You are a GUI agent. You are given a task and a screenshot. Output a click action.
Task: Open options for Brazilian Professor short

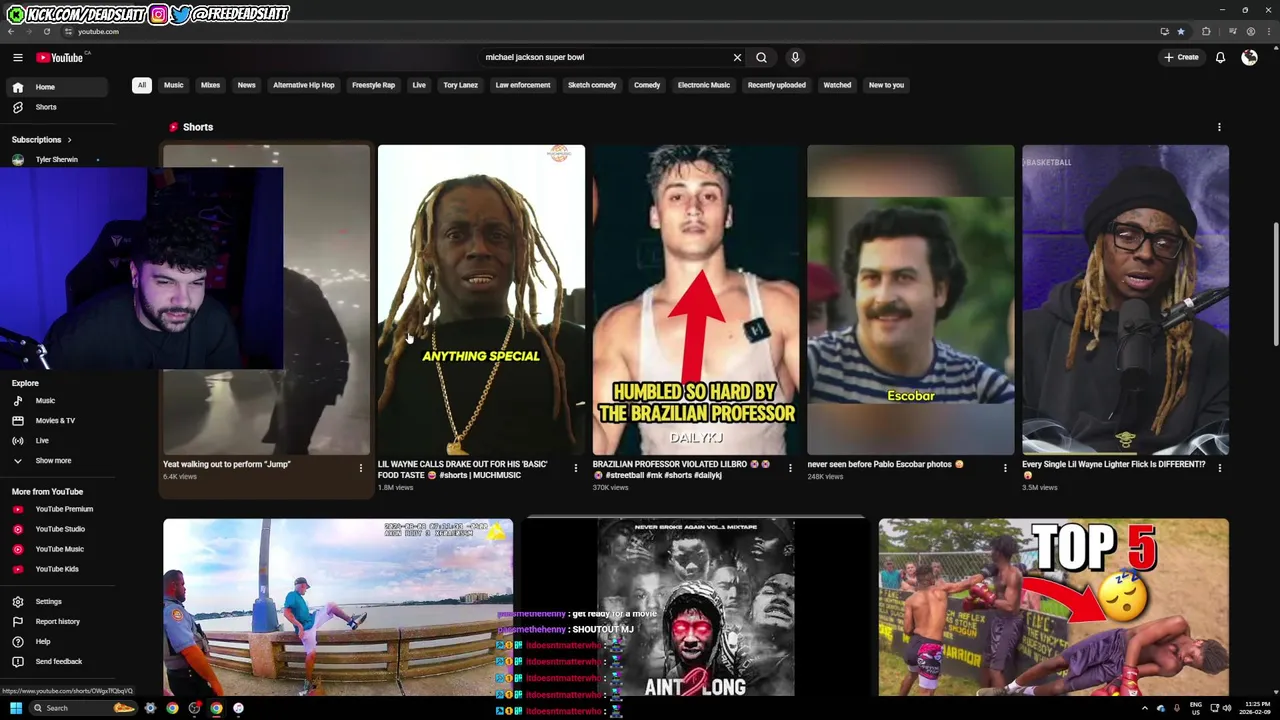tap(790, 468)
